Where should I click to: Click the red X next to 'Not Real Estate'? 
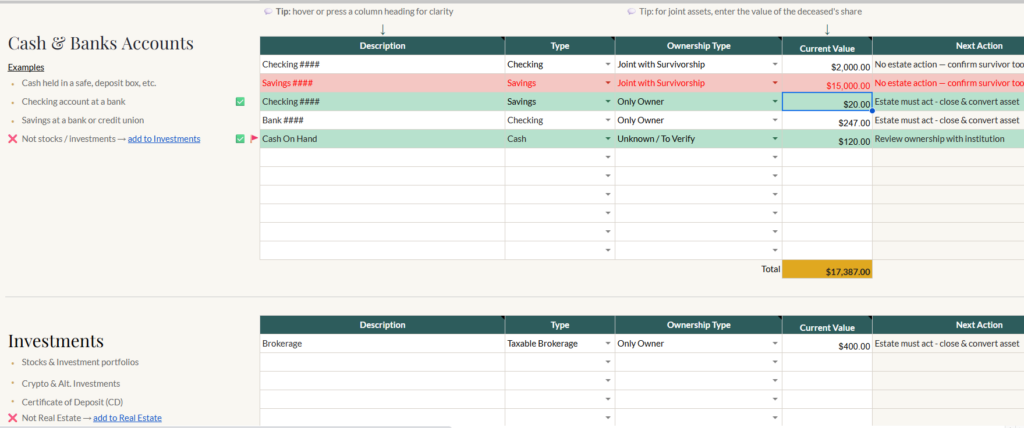tap(13, 418)
